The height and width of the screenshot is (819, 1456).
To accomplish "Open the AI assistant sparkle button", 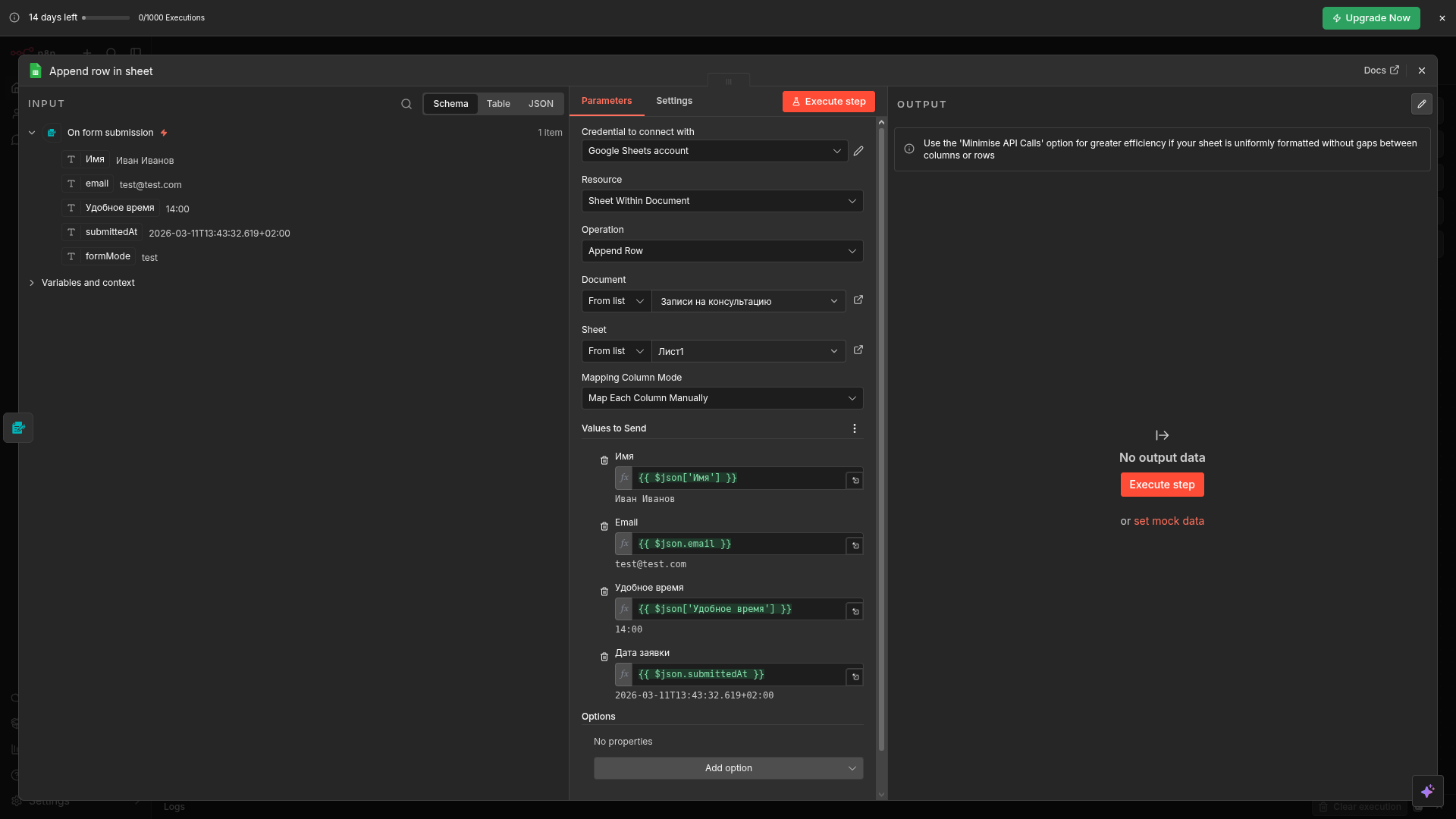I will point(1427,791).
